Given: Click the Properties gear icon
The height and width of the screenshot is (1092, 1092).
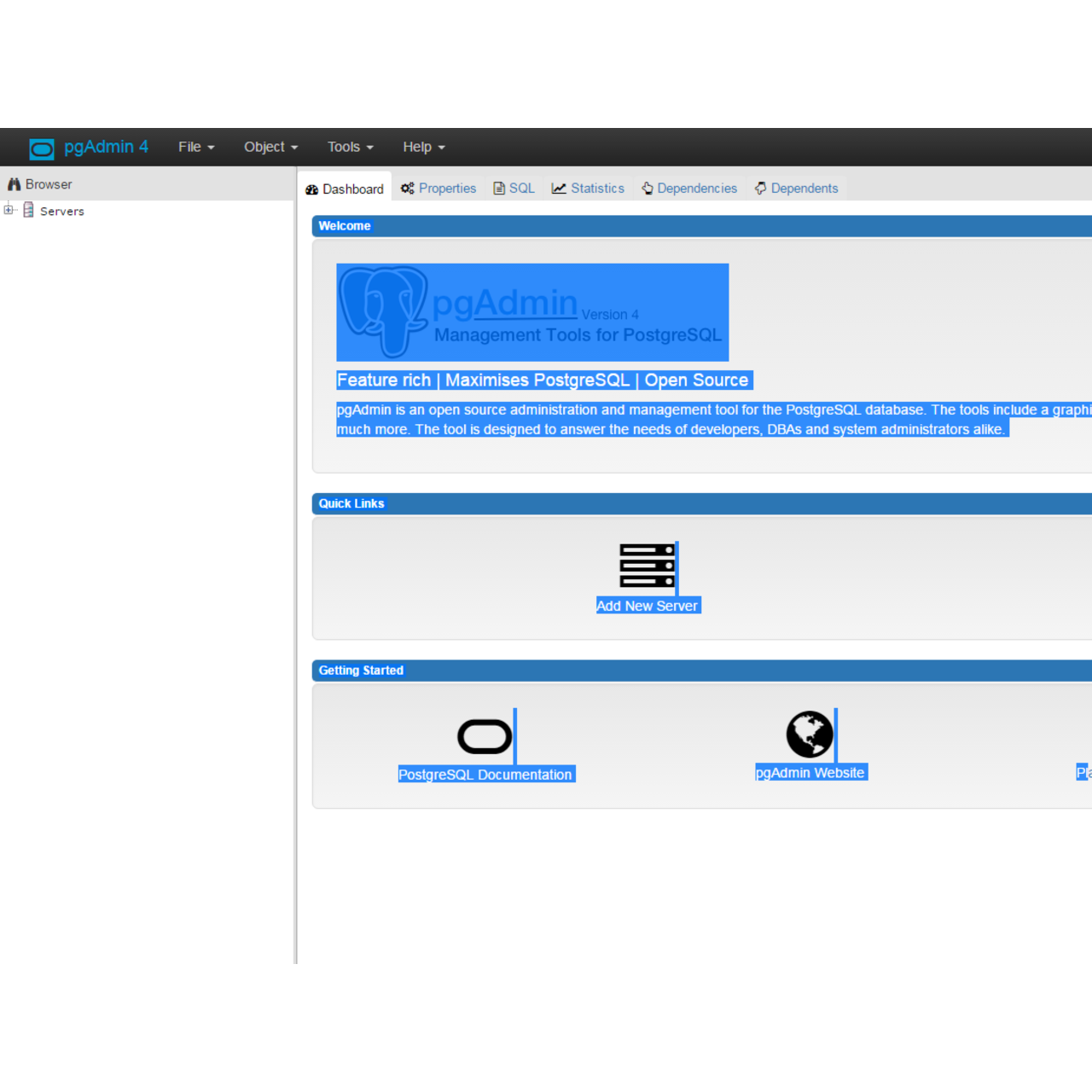Looking at the screenshot, I should point(407,188).
